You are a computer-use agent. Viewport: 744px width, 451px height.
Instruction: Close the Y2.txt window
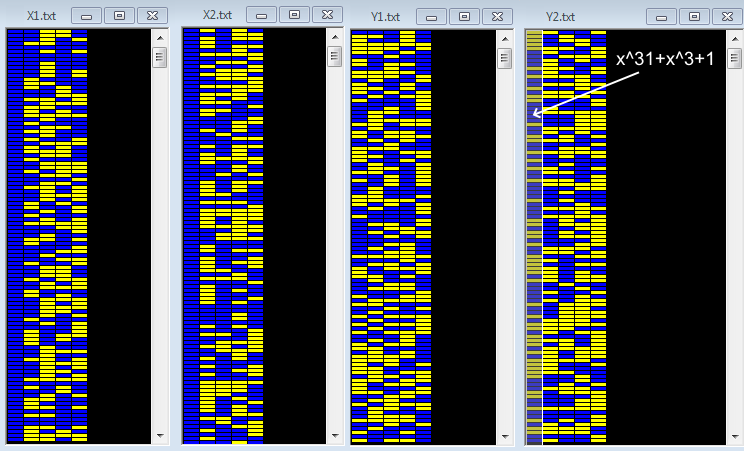tap(727, 17)
